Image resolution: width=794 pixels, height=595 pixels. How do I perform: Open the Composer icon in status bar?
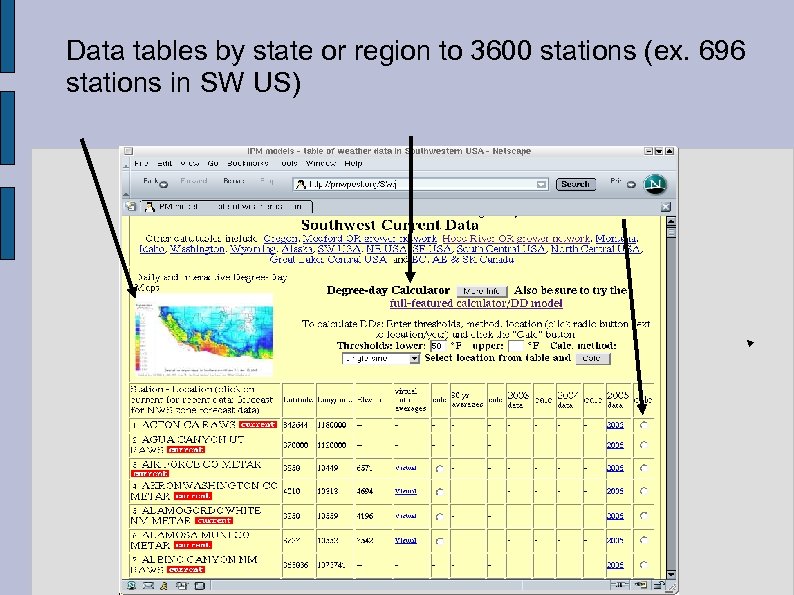[181, 585]
